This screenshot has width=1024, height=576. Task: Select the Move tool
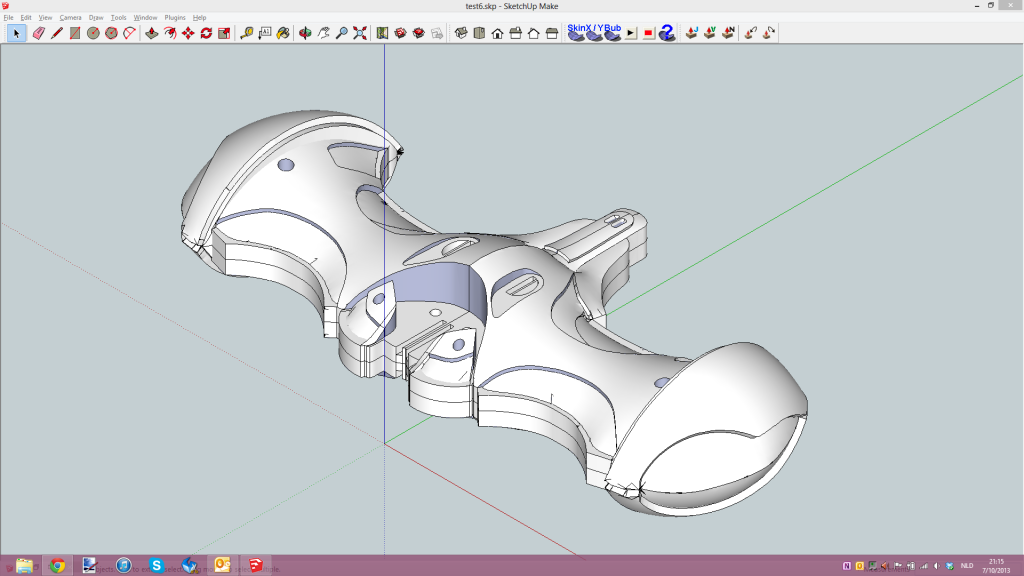(x=188, y=33)
